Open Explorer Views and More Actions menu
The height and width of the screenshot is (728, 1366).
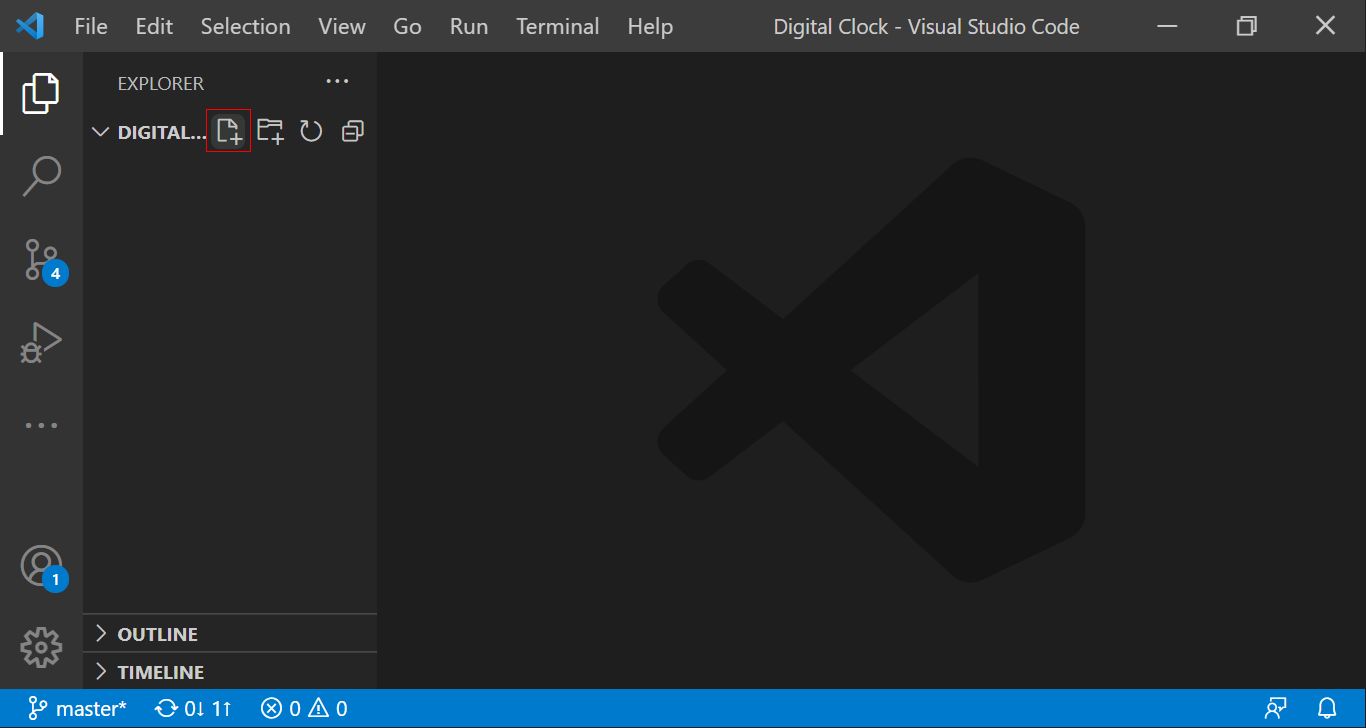pos(337,82)
